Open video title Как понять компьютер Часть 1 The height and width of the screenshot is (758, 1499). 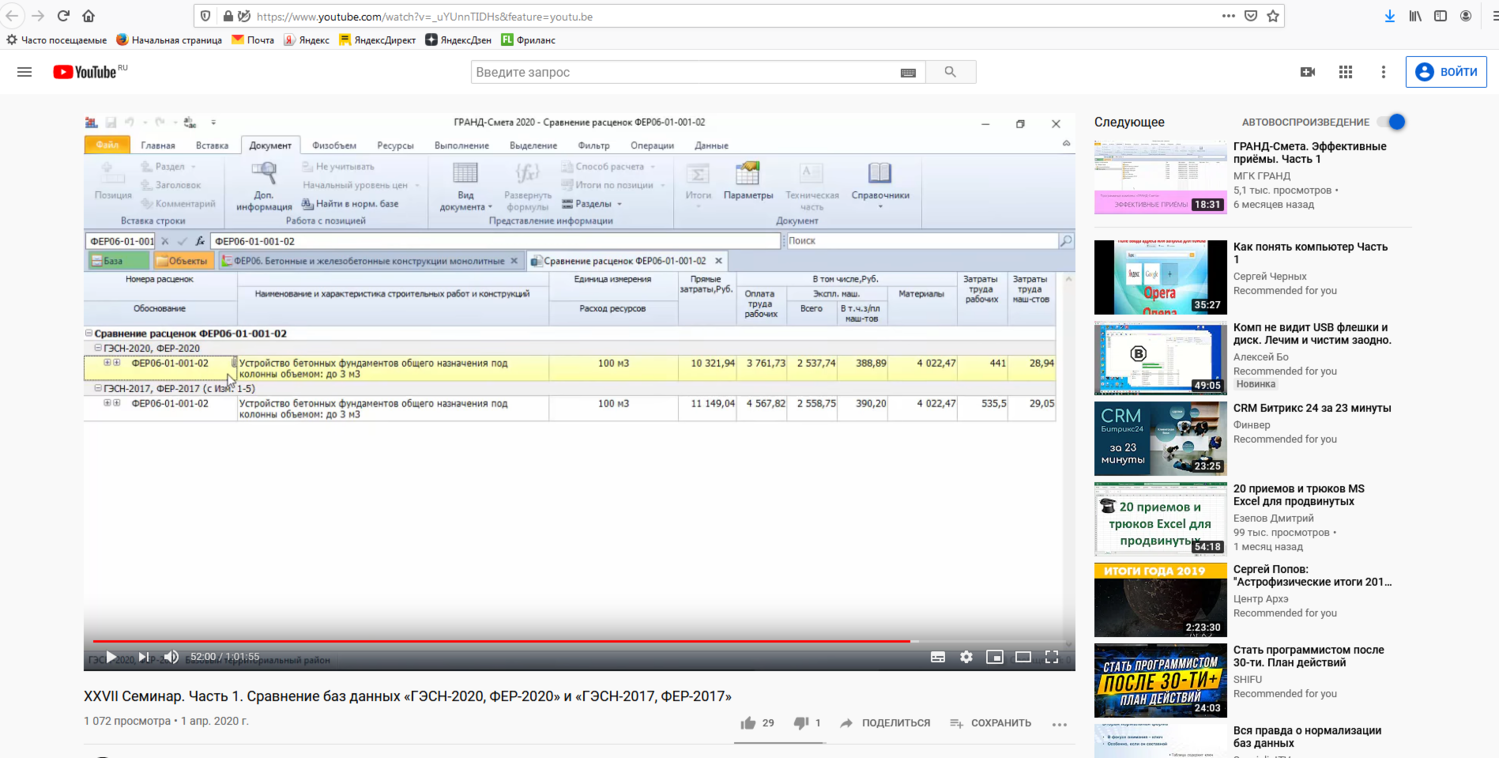(1311, 253)
